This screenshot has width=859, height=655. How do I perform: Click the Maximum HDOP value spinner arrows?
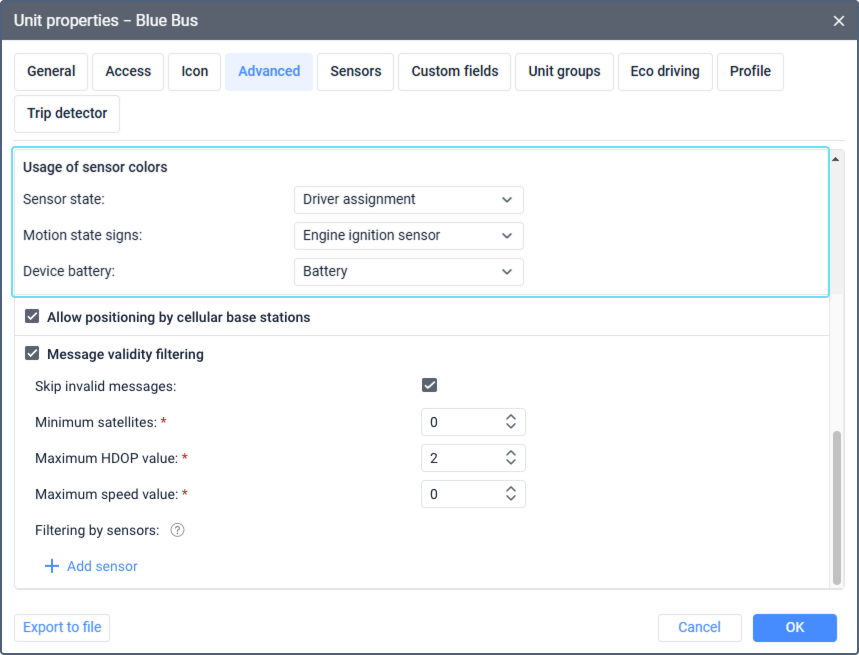click(510, 458)
